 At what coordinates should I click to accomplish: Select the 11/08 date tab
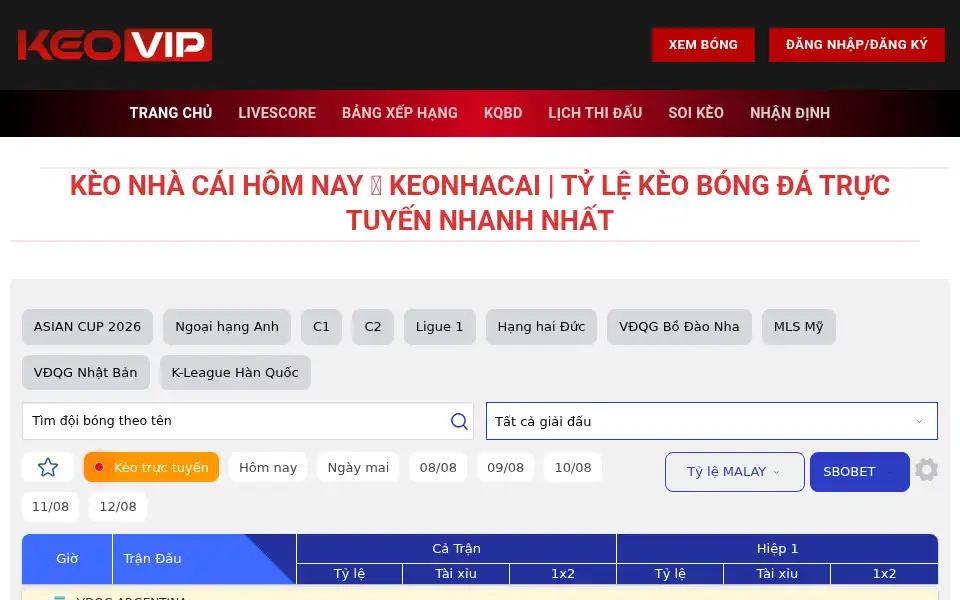click(51, 507)
